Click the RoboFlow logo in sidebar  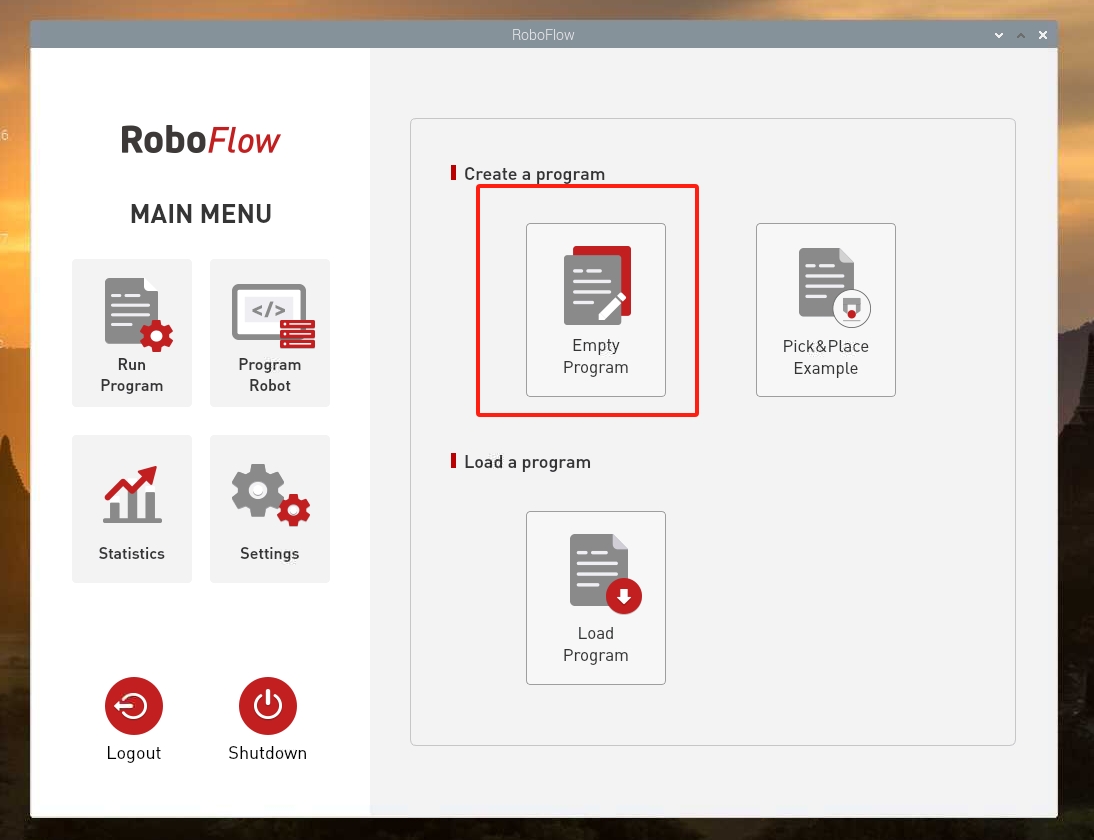click(201, 140)
